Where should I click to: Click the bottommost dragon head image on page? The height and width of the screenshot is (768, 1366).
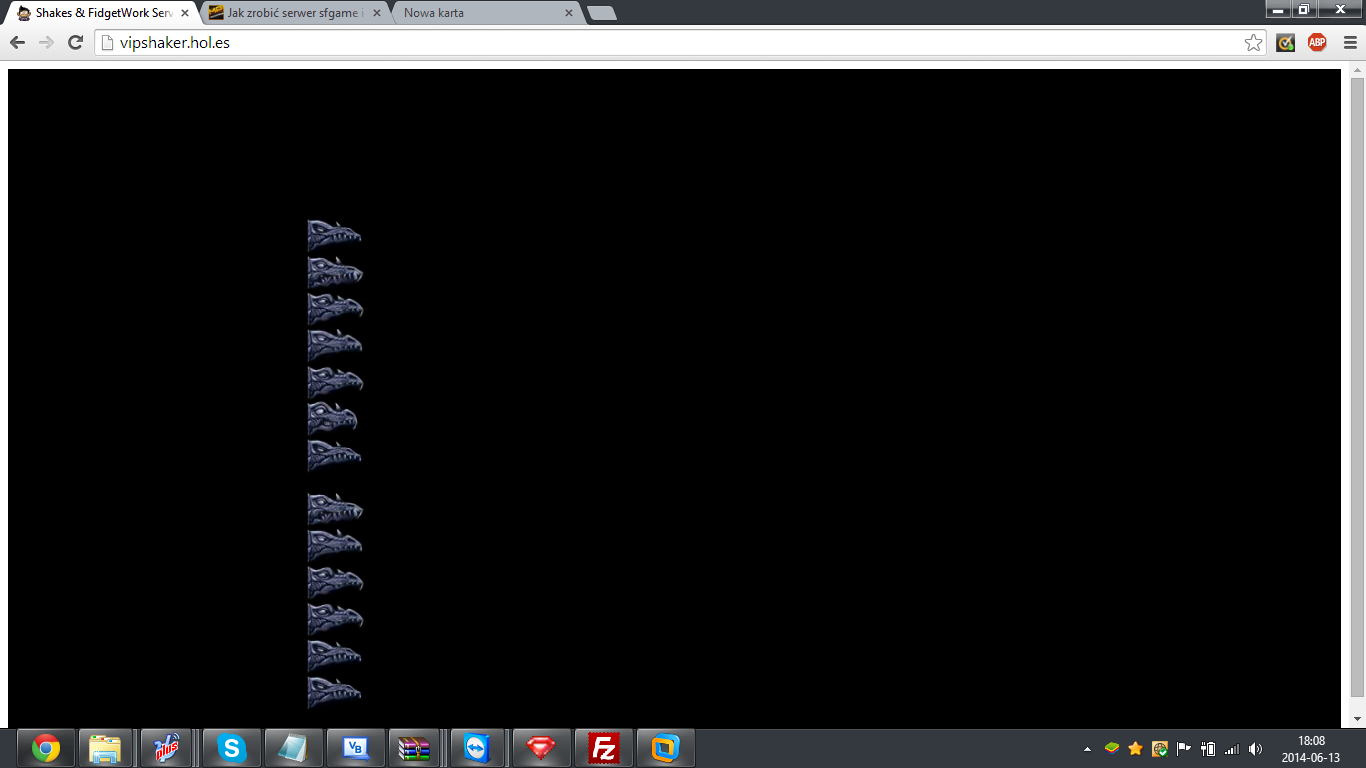(334, 692)
